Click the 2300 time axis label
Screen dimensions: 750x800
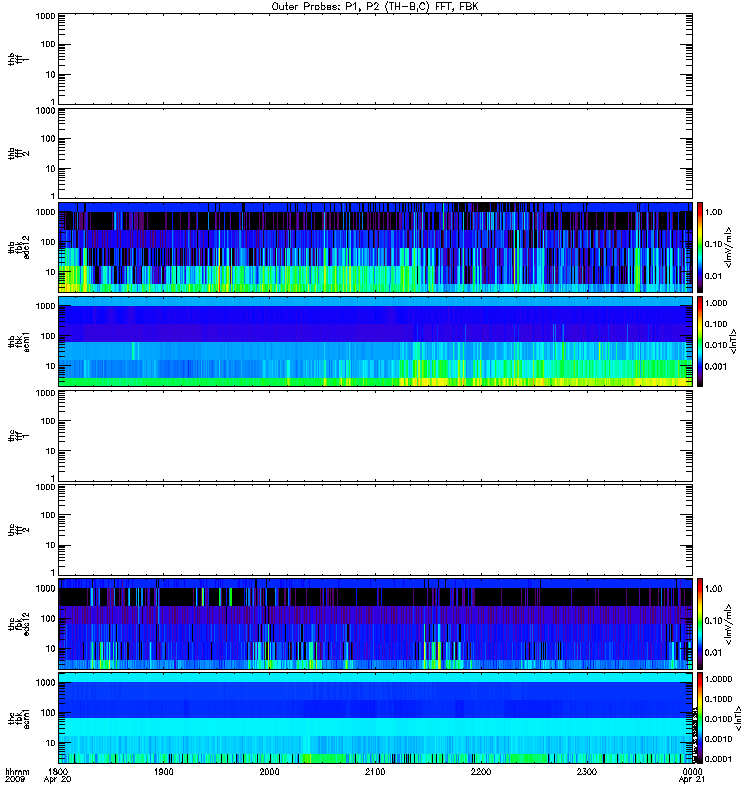[587, 772]
